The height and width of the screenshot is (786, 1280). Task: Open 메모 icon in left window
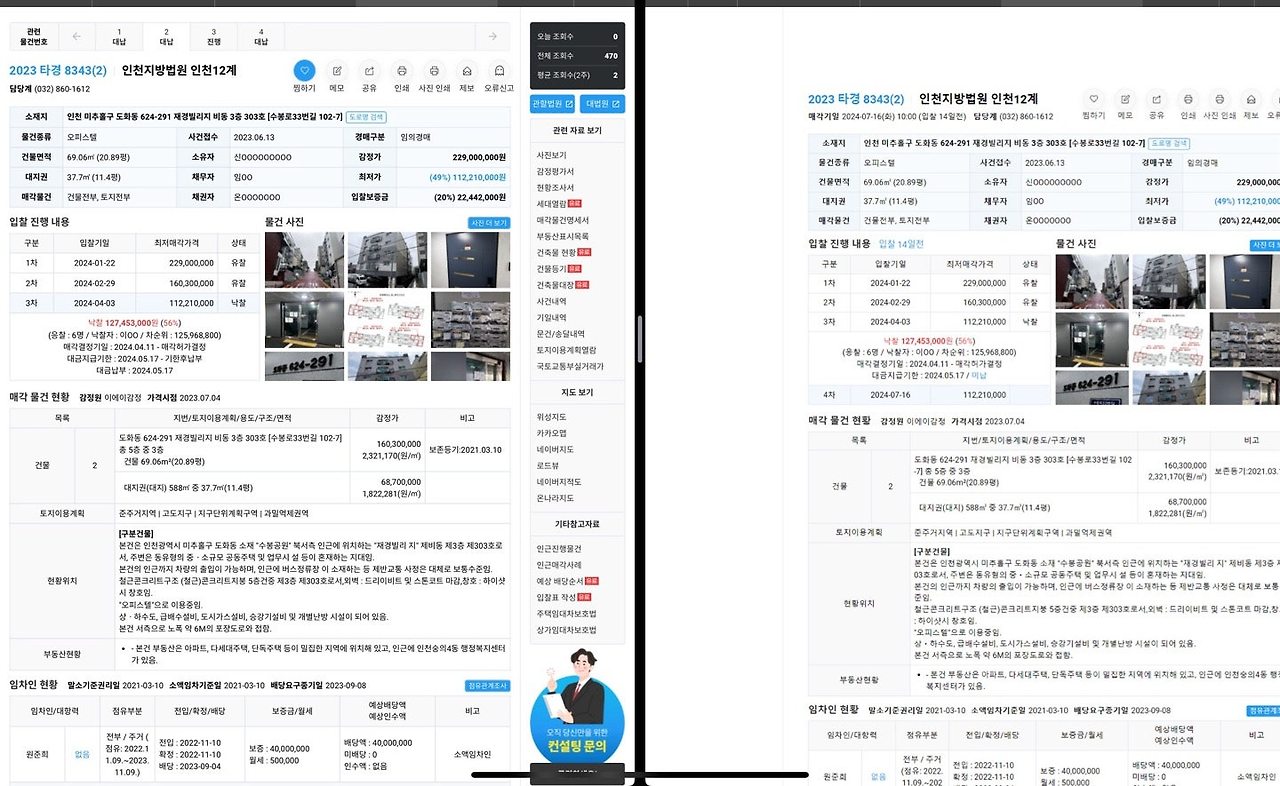pyautogui.click(x=337, y=70)
